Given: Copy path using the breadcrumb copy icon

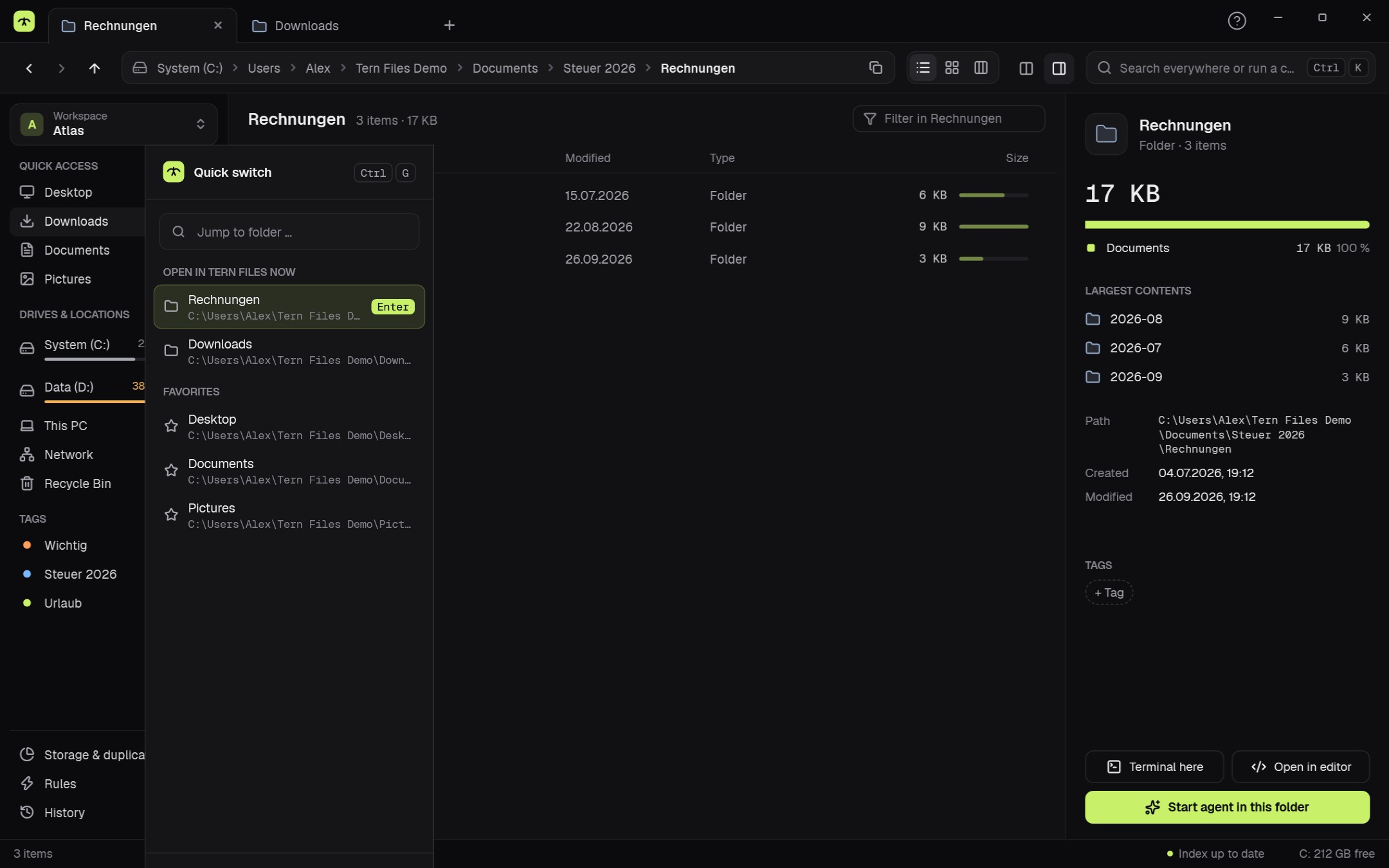Looking at the screenshot, I should click(x=875, y=68).
